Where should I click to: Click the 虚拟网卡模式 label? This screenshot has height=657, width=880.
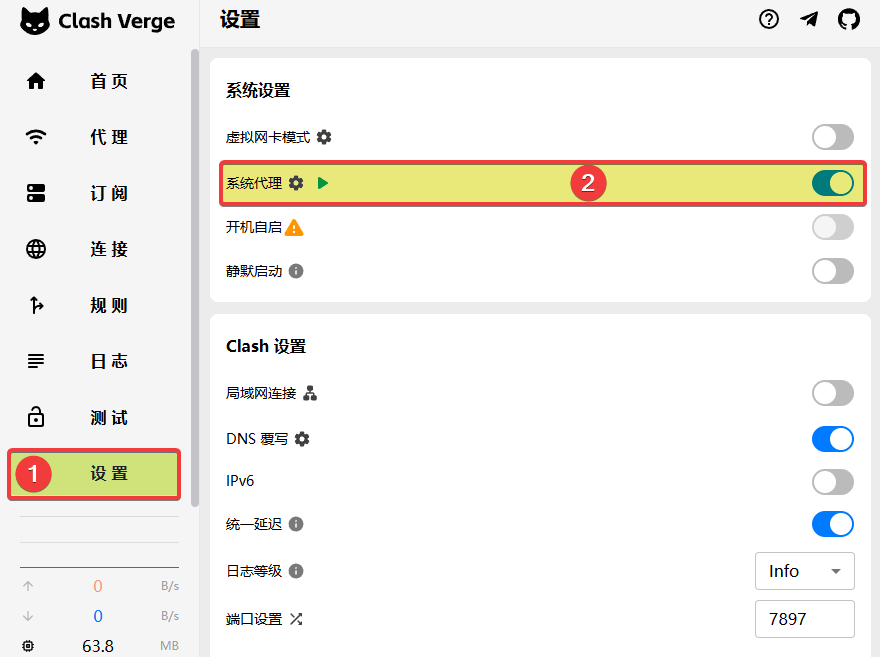pyautogui.click(x=268, y=137)
